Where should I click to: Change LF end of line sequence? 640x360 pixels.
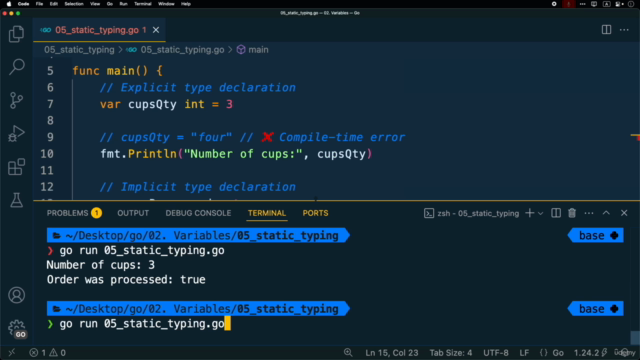coord(524,353)
